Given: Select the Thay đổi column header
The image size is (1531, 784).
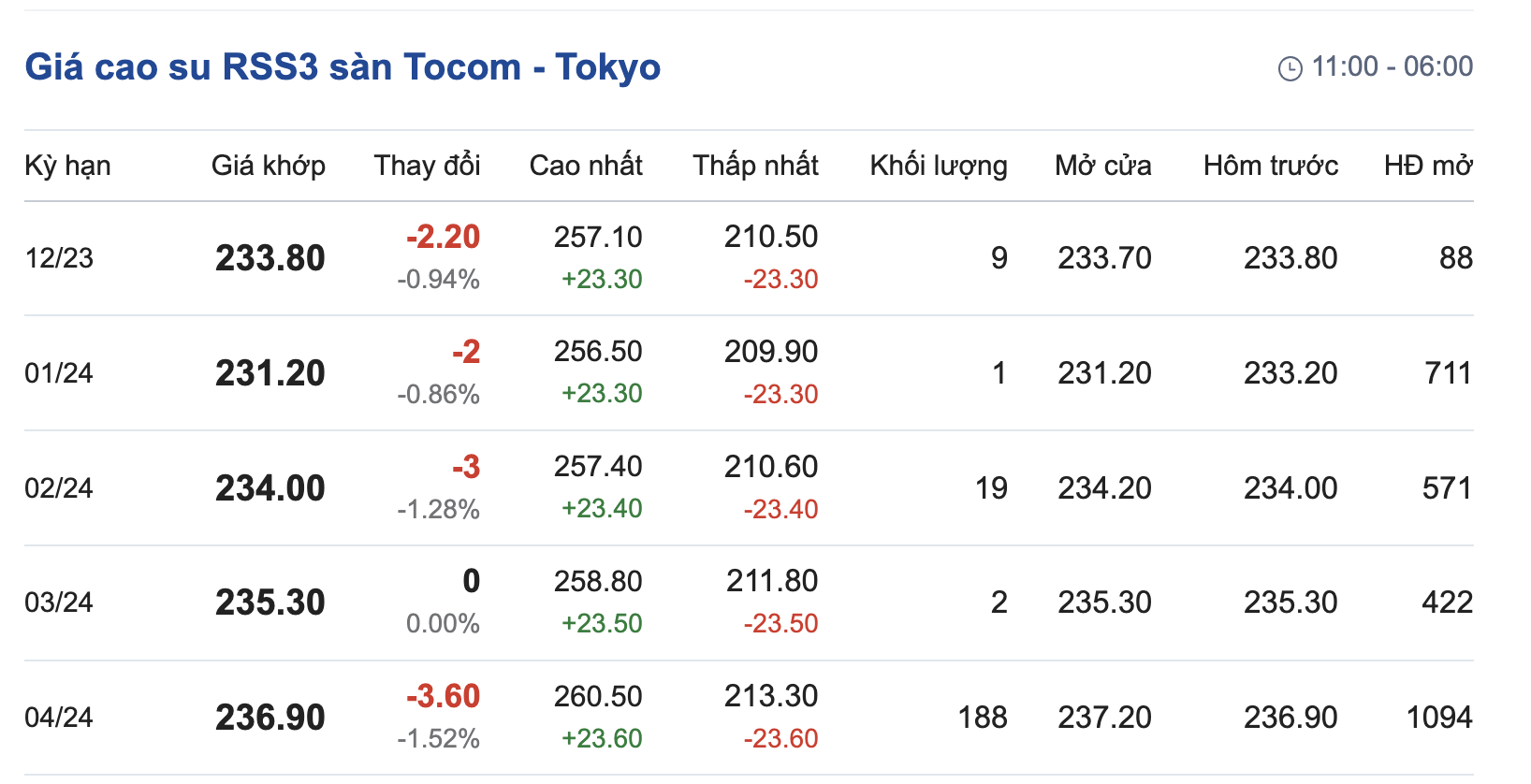Looking at the screenshot, I should point(427,166).
